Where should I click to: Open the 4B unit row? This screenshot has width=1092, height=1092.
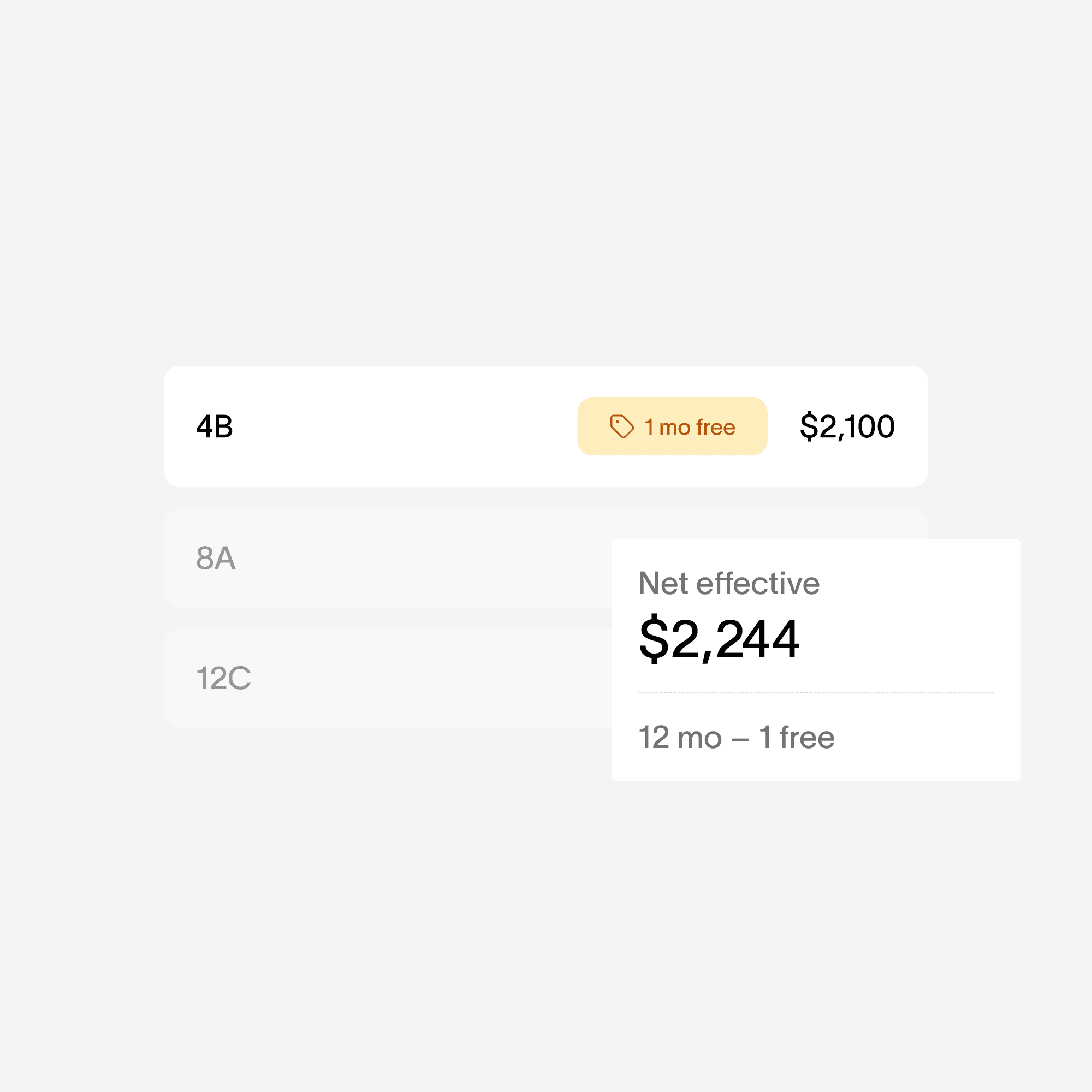coord(546,426)
